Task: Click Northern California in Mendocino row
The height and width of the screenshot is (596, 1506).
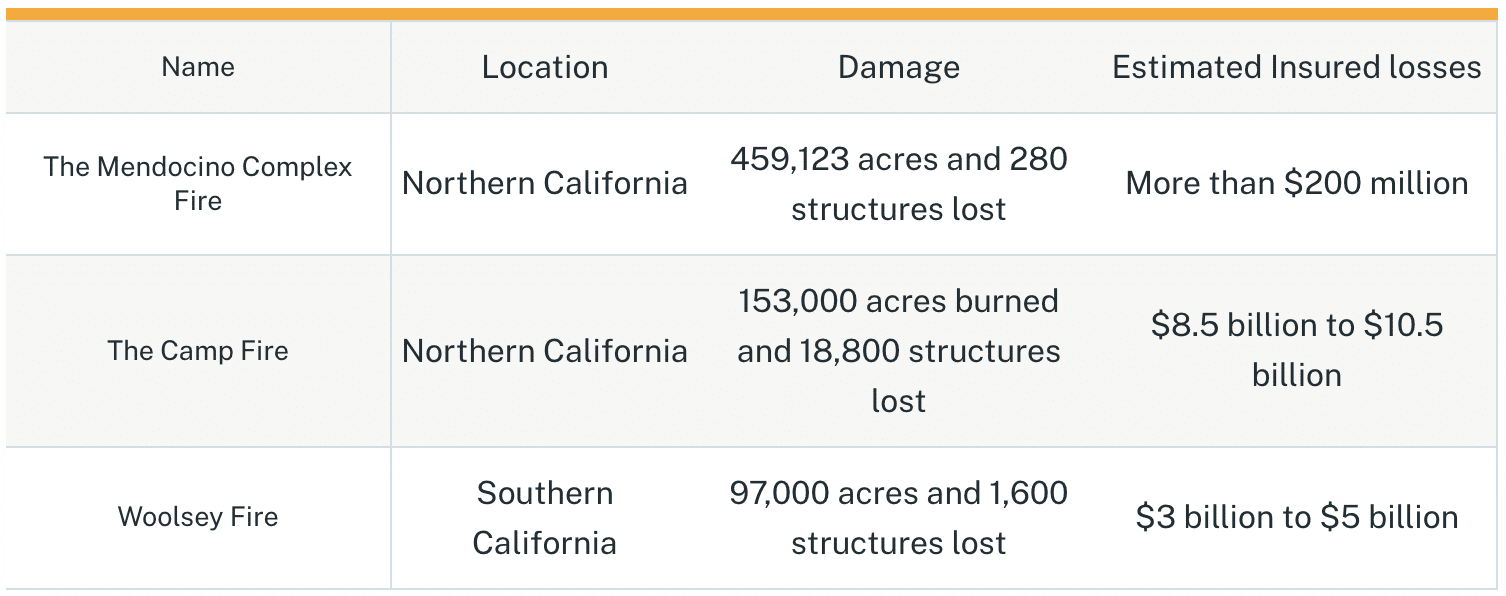Action: pos(545,184)
